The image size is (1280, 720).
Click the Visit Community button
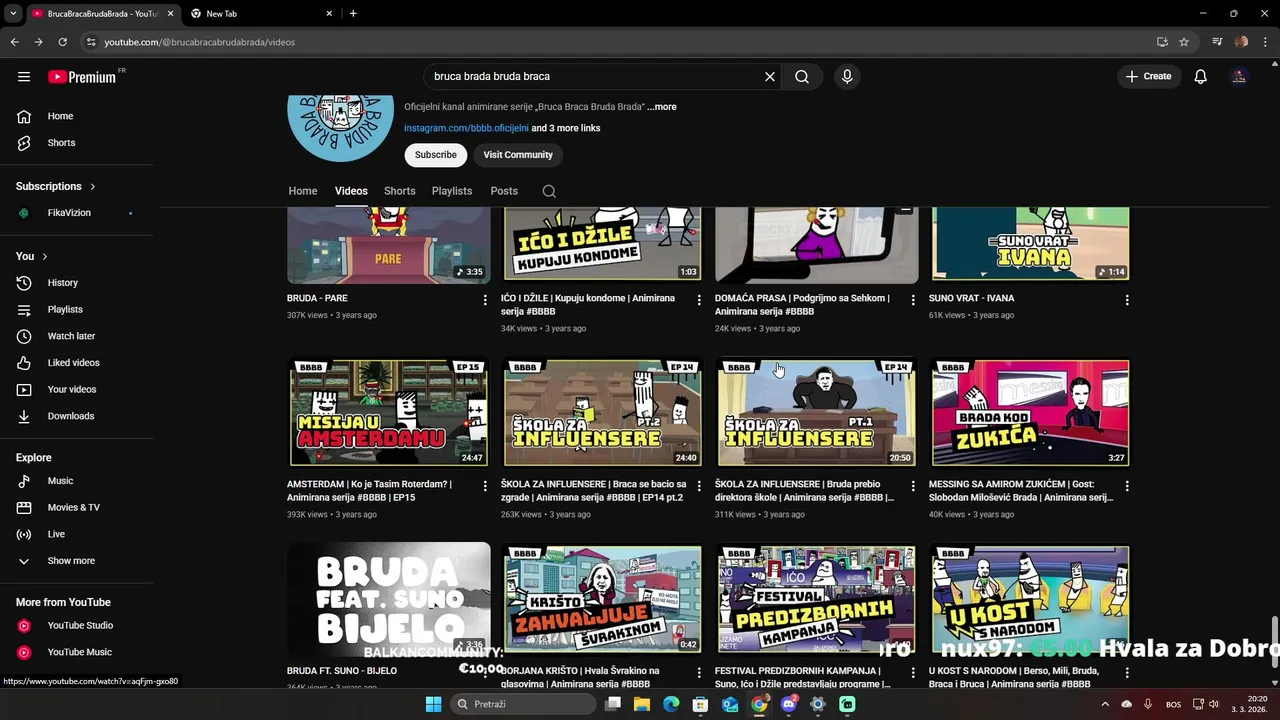point(518,155)
